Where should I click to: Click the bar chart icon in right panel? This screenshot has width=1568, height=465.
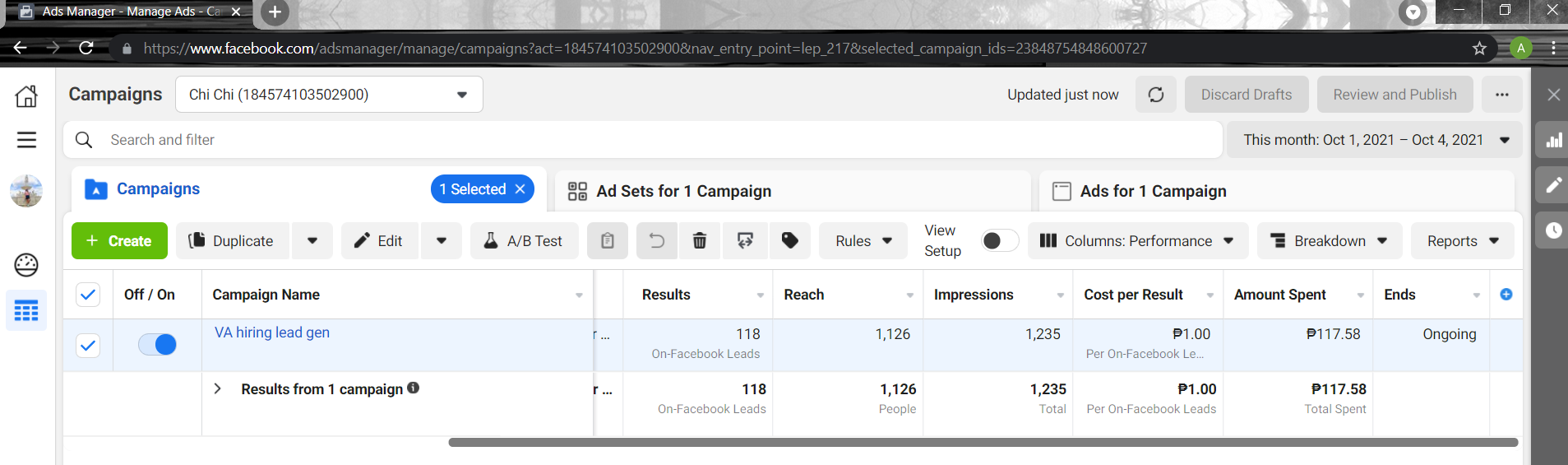click(1553, 140)
